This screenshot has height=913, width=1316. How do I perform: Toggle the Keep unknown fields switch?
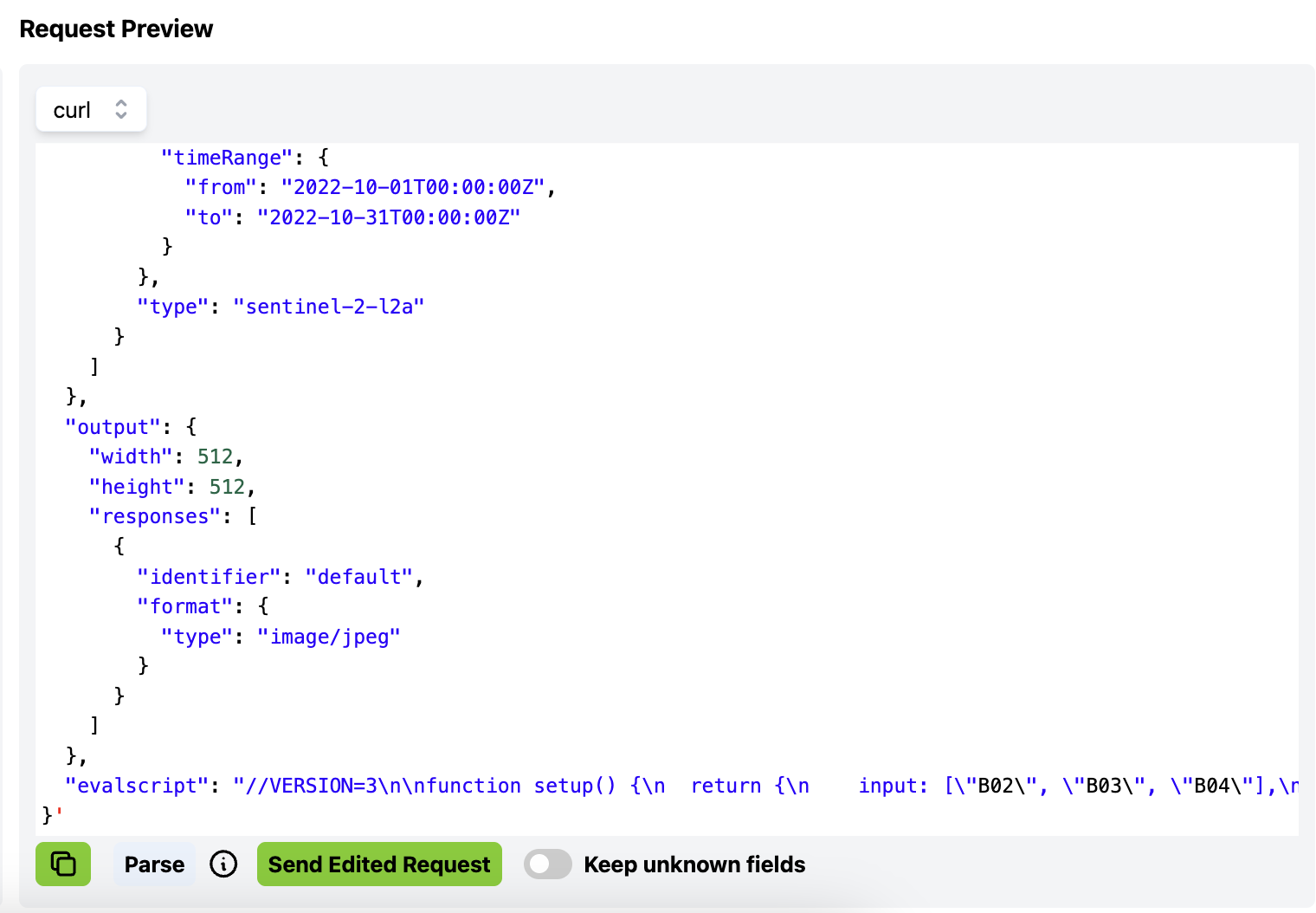point(547,864)
